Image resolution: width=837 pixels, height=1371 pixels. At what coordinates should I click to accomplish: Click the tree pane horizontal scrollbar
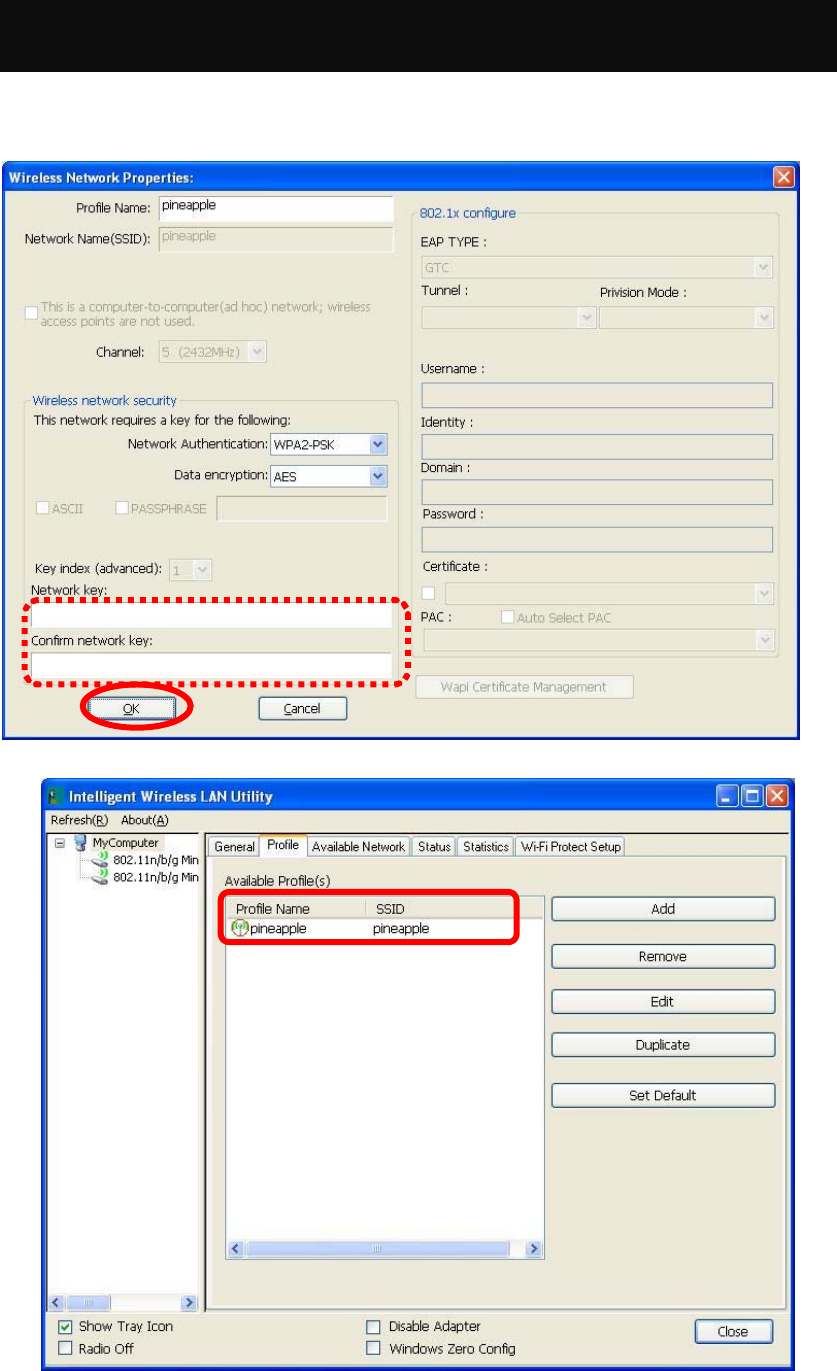(122, 1303)
